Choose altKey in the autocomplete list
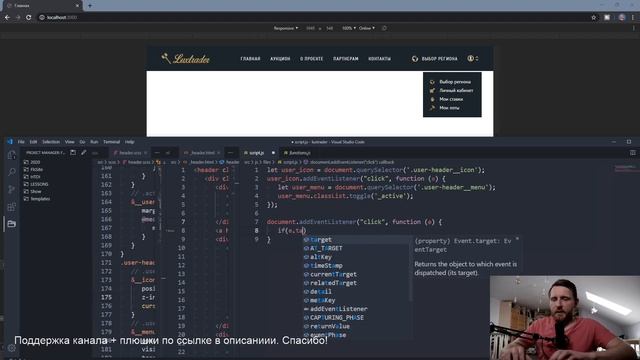Screen dimensions: 640x360 click(x=356, y=257)
